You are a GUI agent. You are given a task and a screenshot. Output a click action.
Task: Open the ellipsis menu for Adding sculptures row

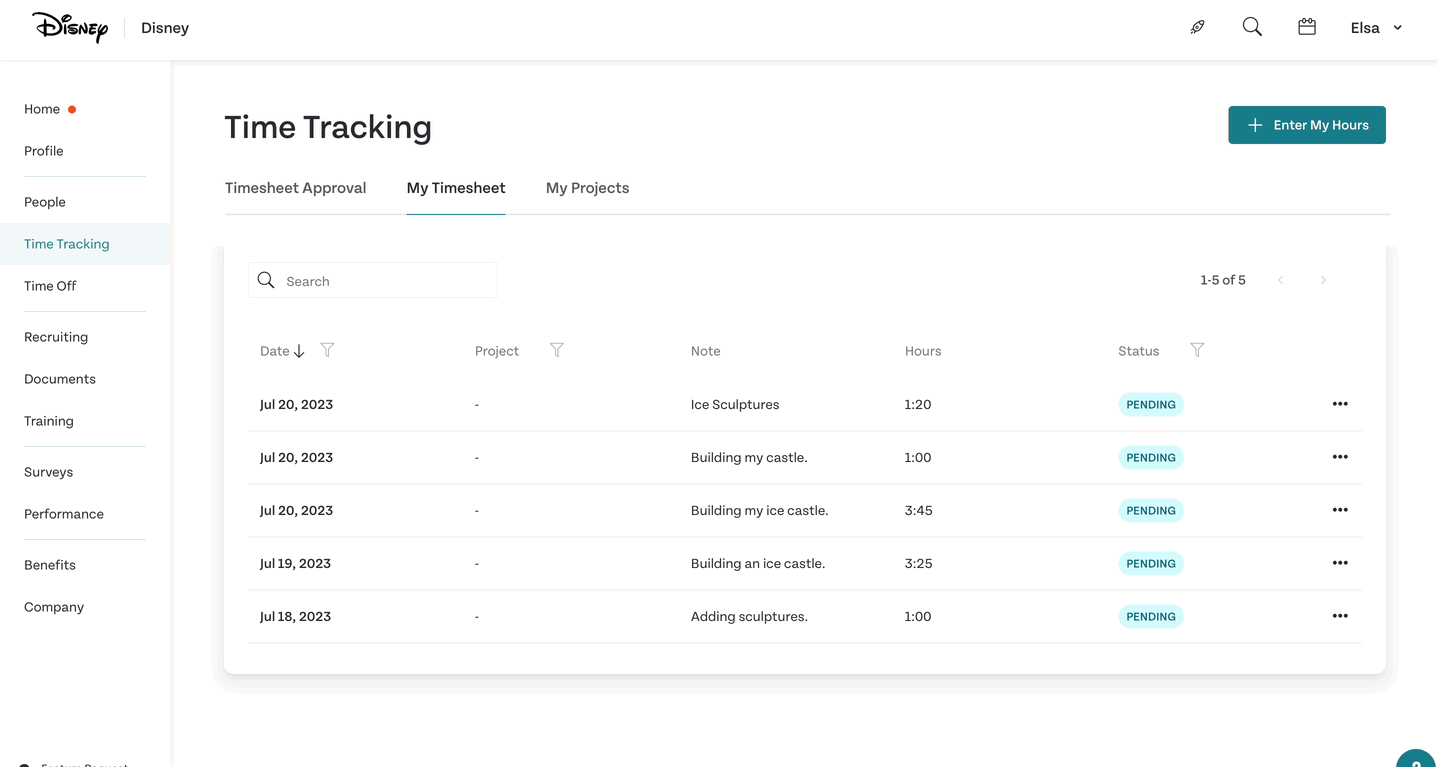click(1339, 615)
